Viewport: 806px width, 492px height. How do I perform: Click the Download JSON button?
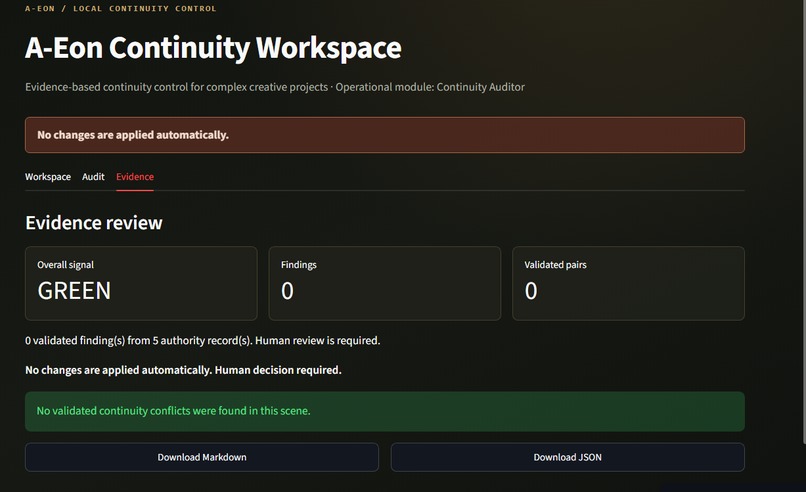point(567,457)
